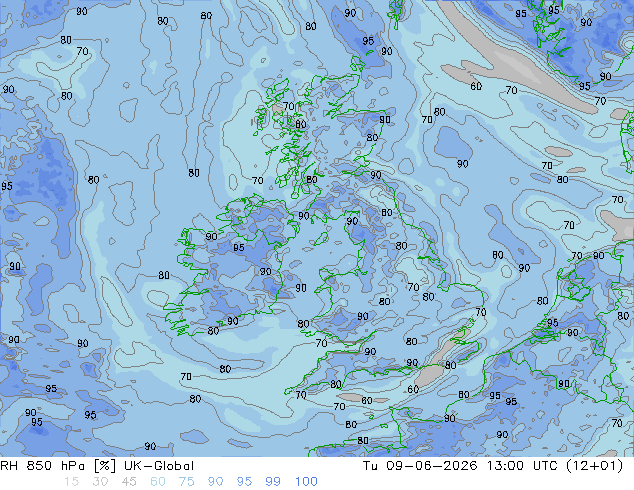This screenshot has width=634, height=490.
Task: Click the legend value 15
Action: [71, 482]
